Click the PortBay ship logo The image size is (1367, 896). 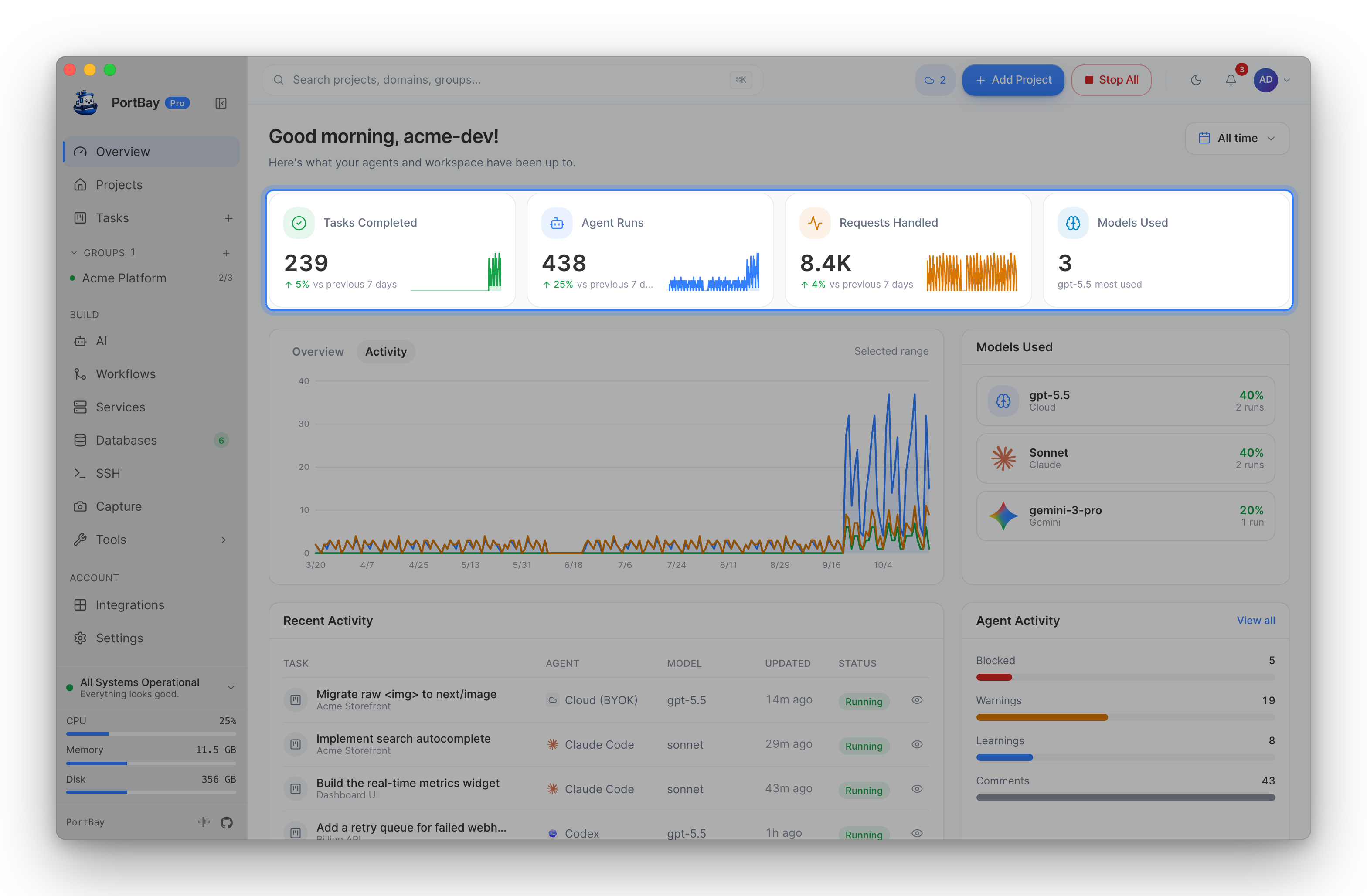click(85, 103)
